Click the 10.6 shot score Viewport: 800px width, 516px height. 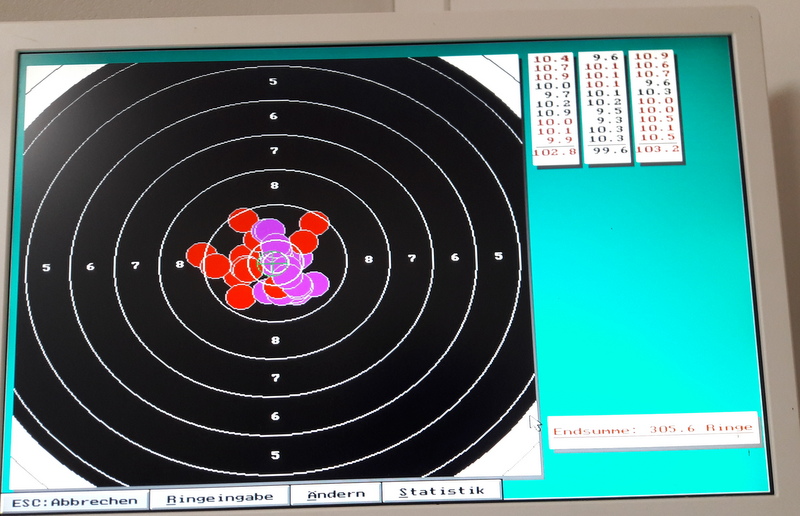[656, 66]
